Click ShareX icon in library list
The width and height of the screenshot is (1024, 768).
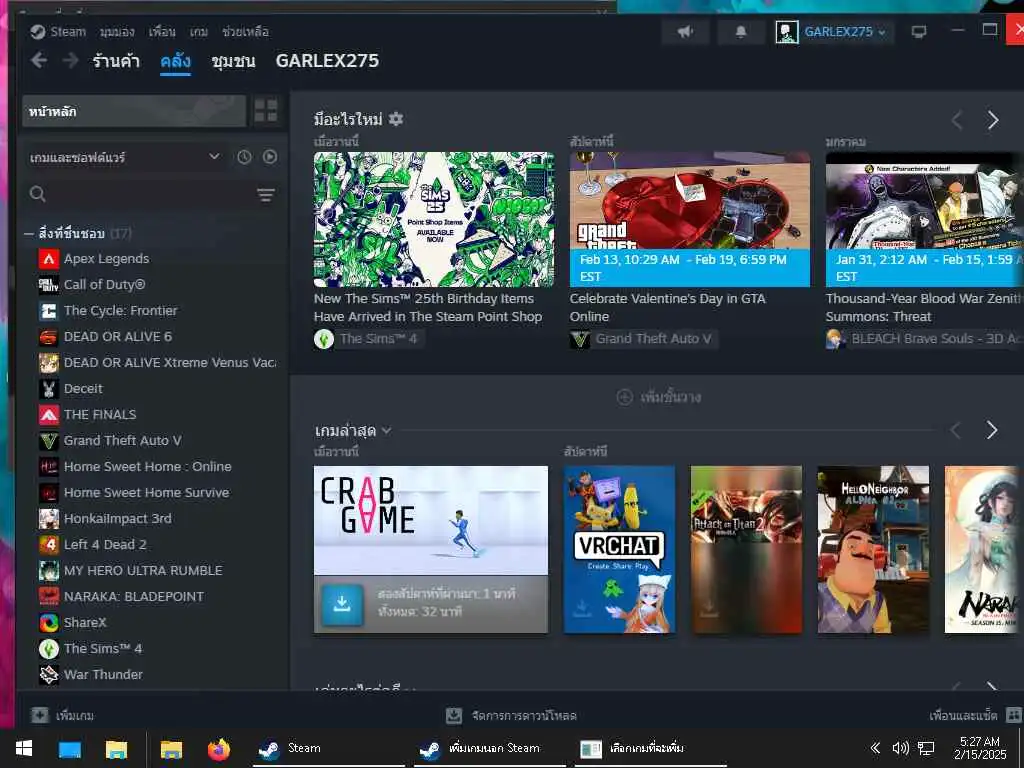49,622
